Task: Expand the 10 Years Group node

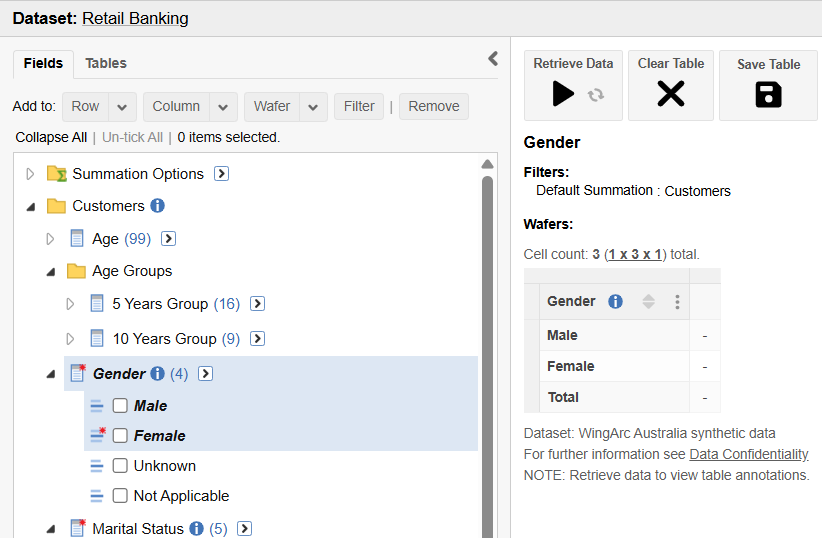Action: coord(70,339)
